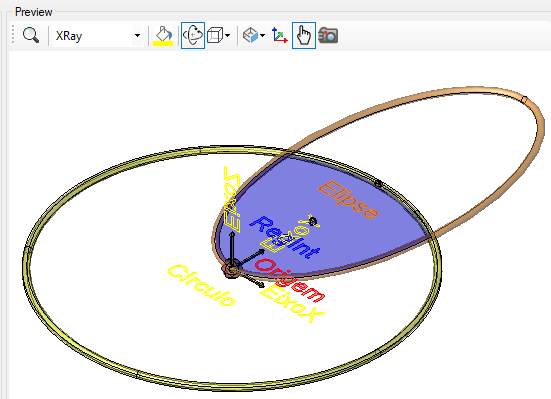Click the shaded box orientation icon

point(251,36)
